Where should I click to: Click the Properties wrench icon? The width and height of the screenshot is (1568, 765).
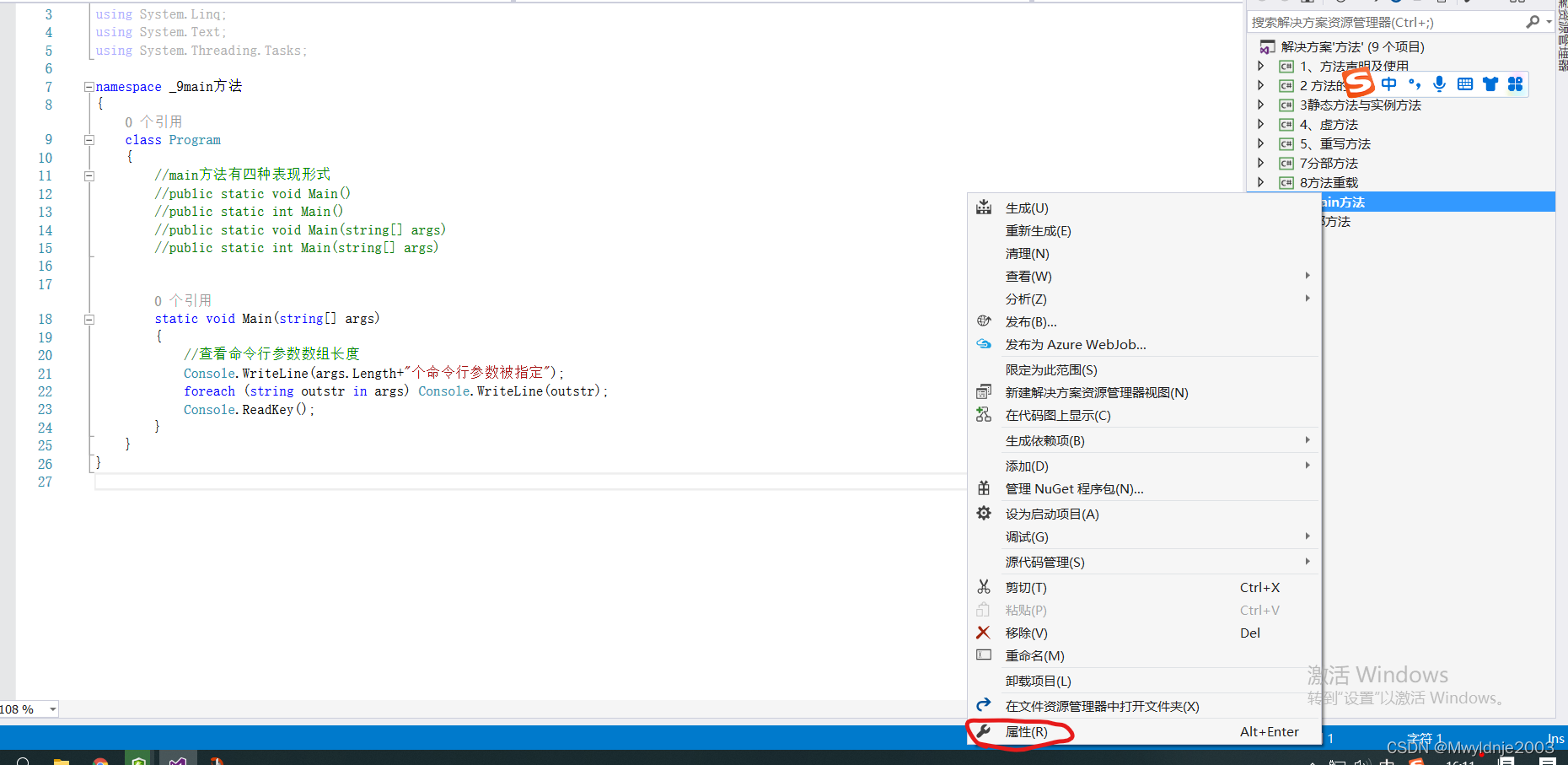tap(983, 731)
